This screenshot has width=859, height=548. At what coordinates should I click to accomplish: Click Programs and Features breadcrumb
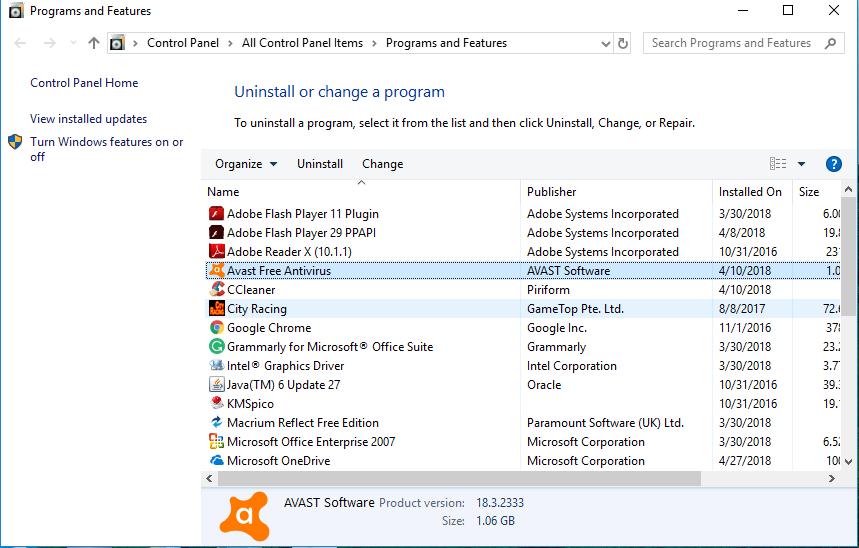click(x=446, y=43)
